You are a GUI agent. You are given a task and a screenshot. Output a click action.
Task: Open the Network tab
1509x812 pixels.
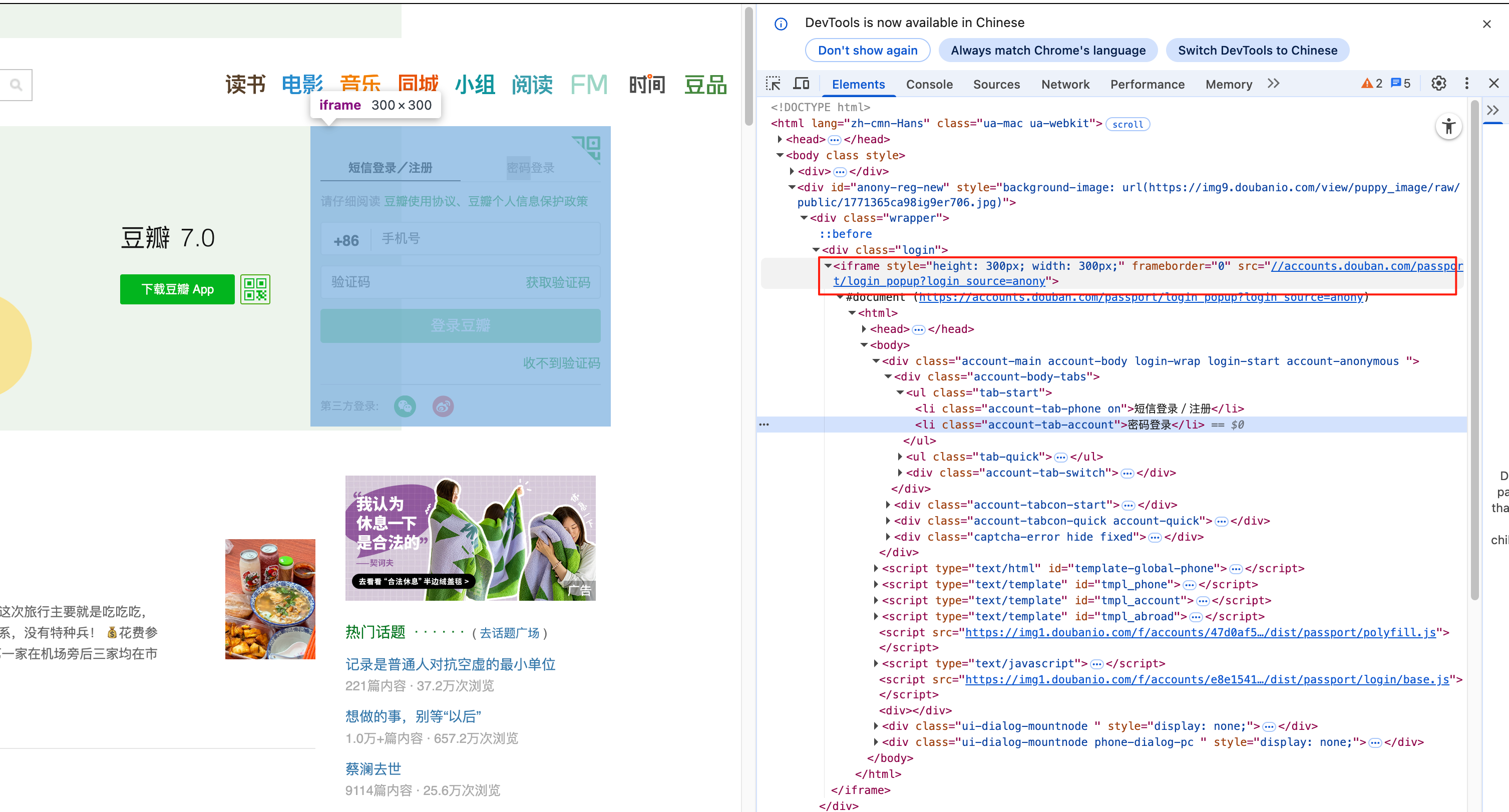1065,85
